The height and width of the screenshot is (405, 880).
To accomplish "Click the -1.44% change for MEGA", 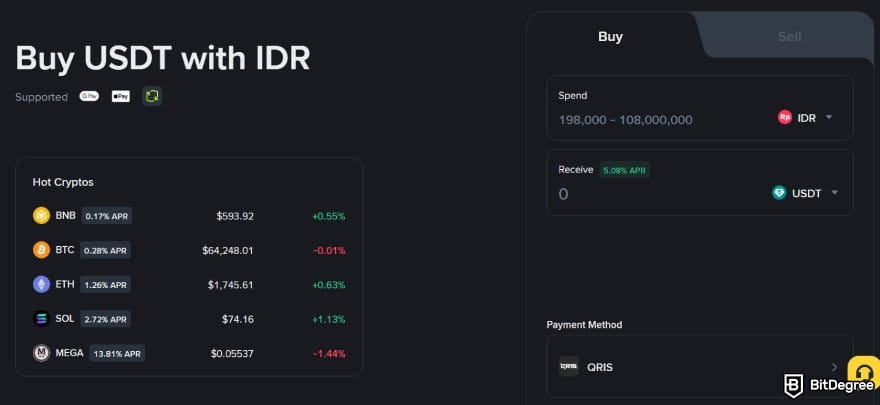I will pos(329,354).
